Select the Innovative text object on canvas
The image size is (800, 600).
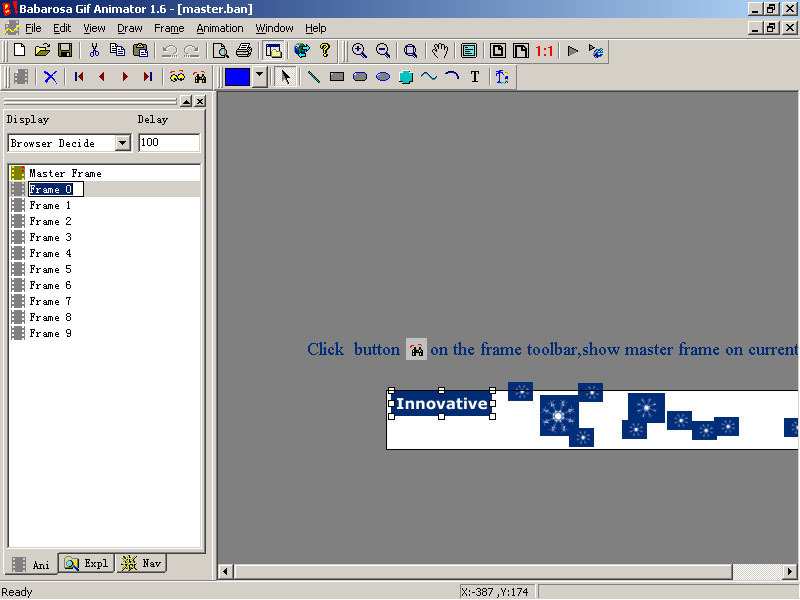tap(442, 404)
